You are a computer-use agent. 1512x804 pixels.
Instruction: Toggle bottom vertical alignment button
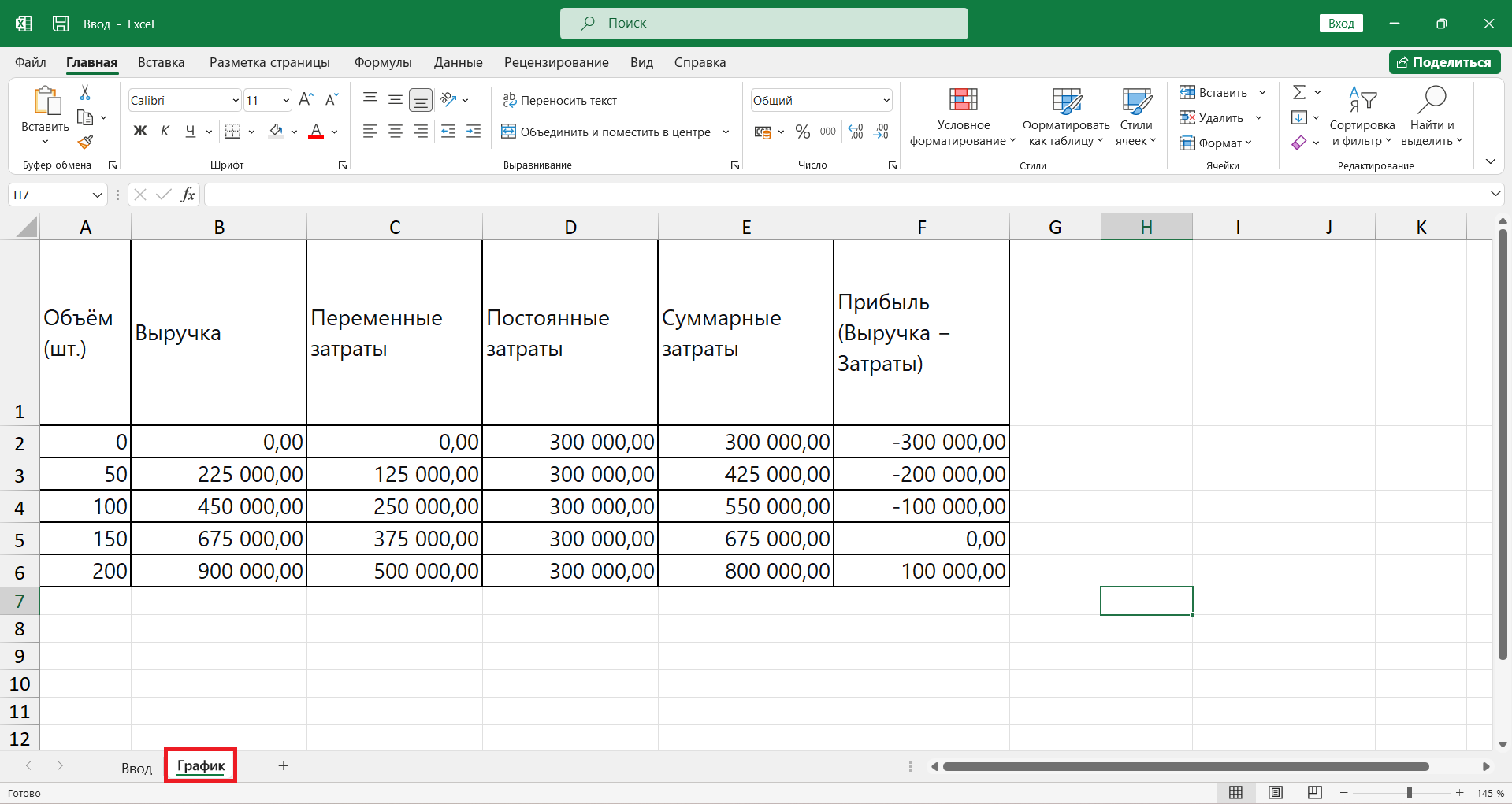(421, 100)
